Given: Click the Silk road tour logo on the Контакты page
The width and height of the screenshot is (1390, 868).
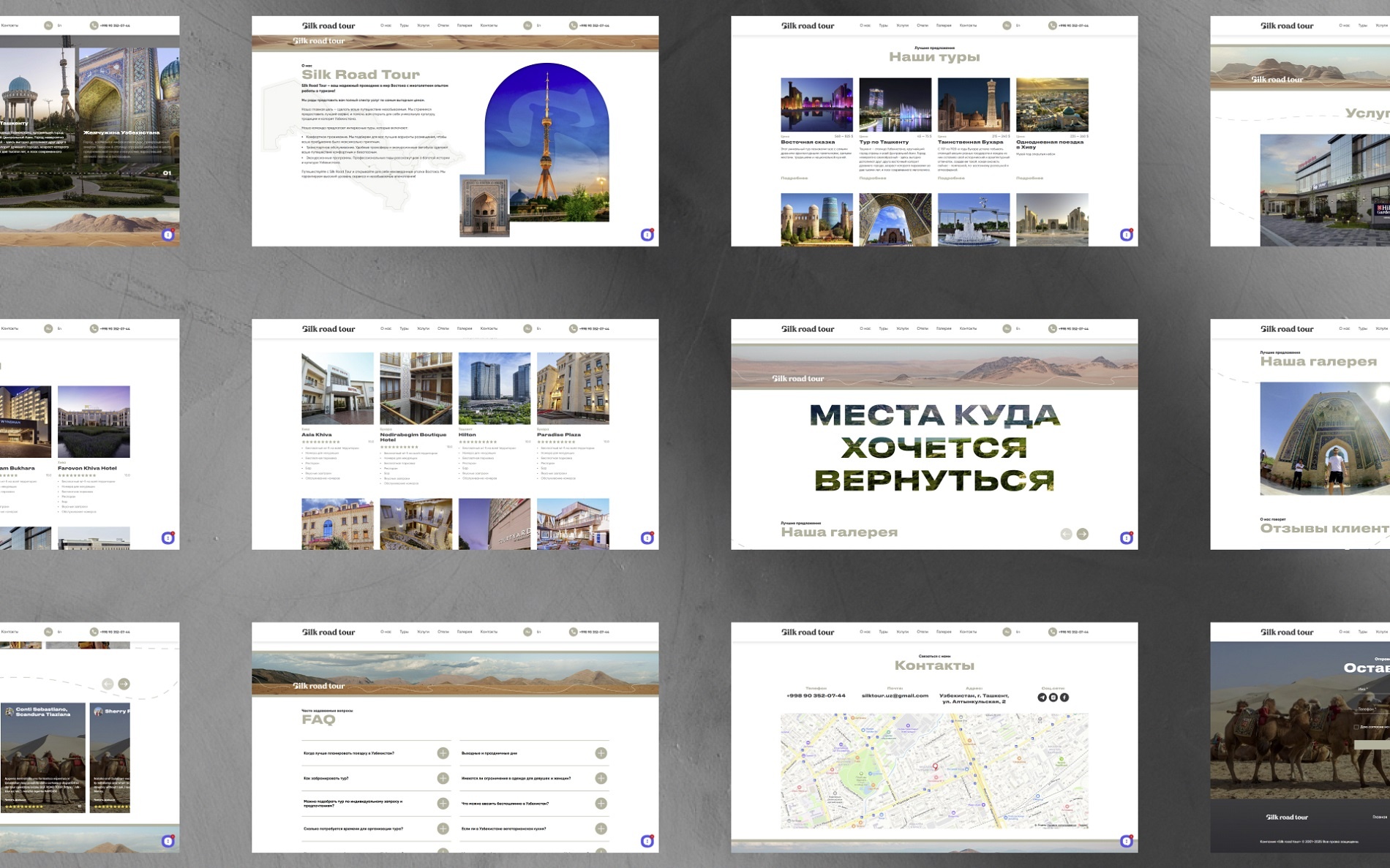Looking at the screenshot, I should (x=808, y=632).
